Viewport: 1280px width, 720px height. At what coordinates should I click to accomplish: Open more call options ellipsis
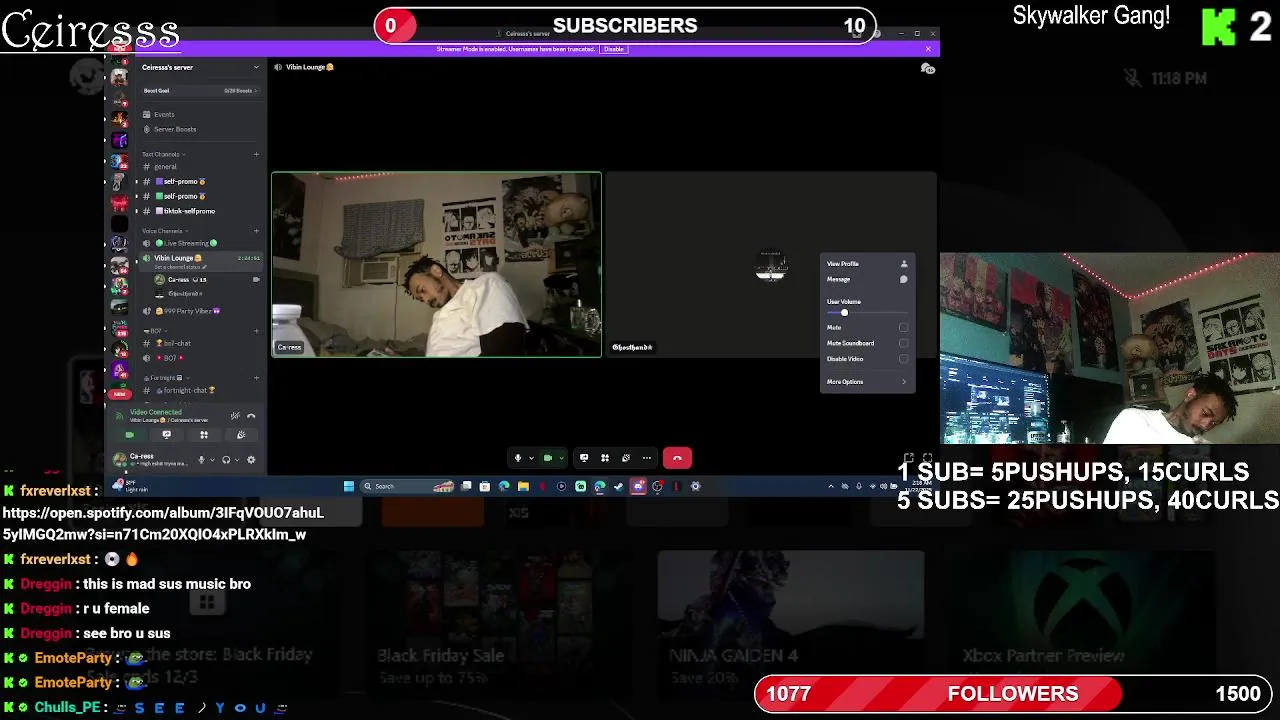coord(647,458)
